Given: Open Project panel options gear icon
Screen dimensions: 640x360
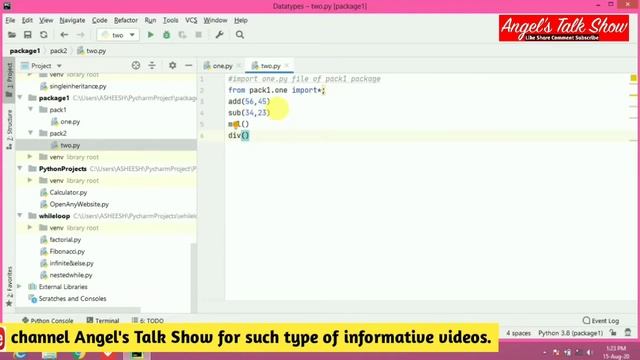Looking at the screenshot, I should pyautogui.click(x=173, y=65).
